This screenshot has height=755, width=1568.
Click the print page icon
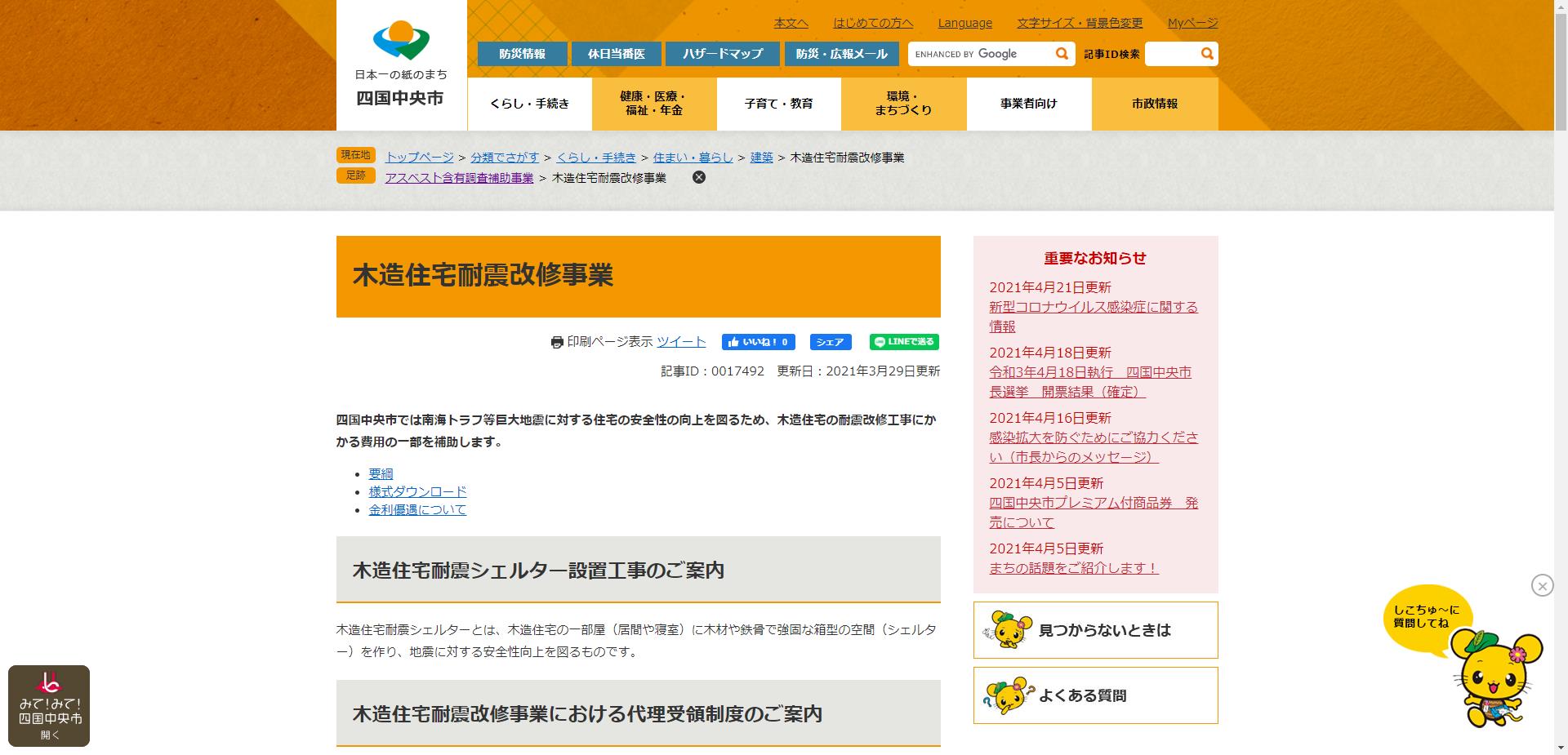(558, 342)
